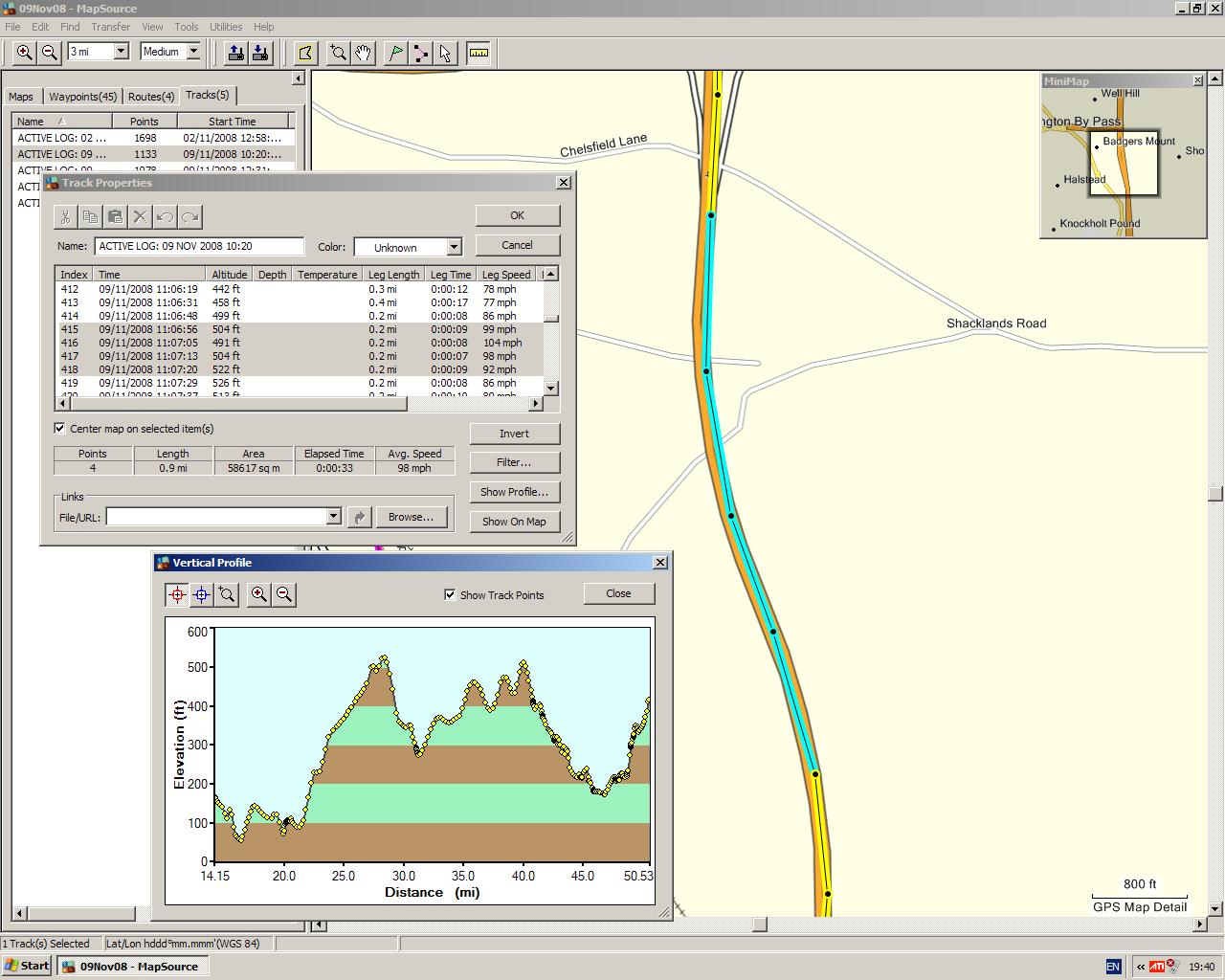
Task: Click the main toolbar Zoom Out magnifier
Action: click(50, 53)
